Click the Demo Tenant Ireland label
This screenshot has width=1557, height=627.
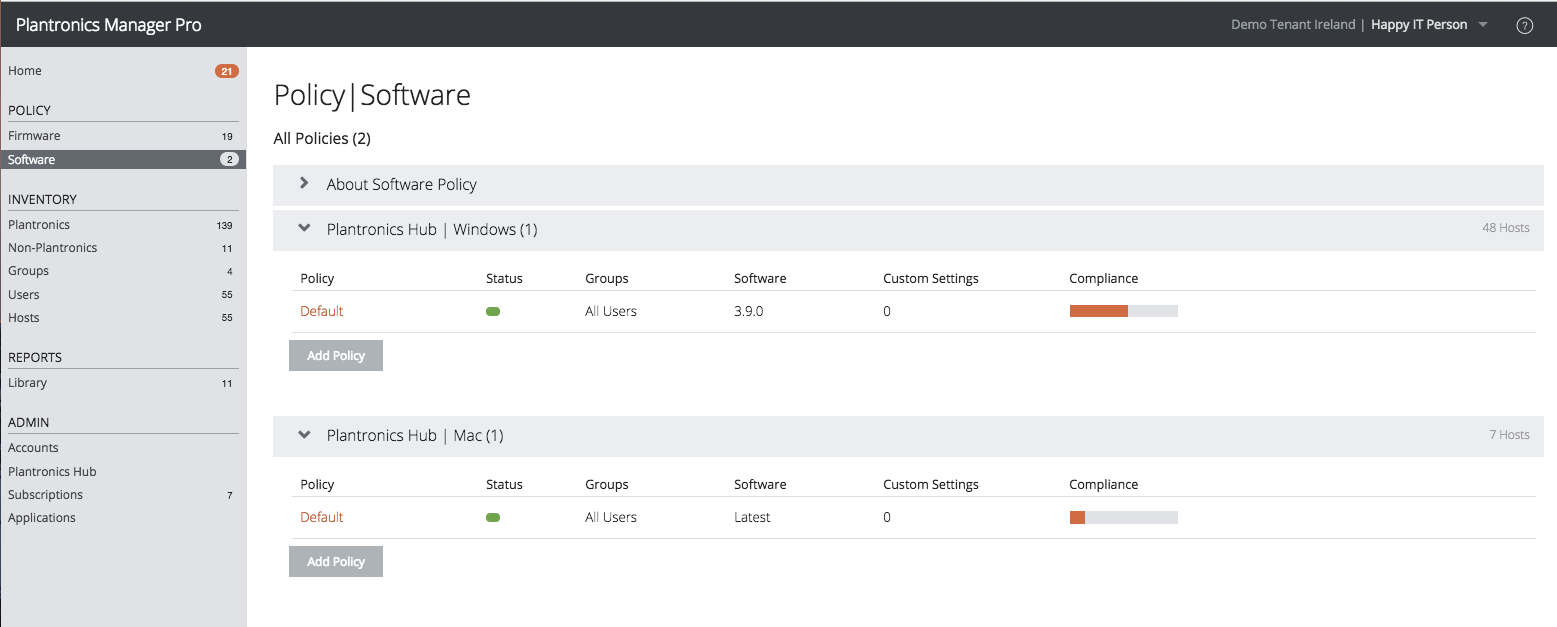(x=1293, y=25)
